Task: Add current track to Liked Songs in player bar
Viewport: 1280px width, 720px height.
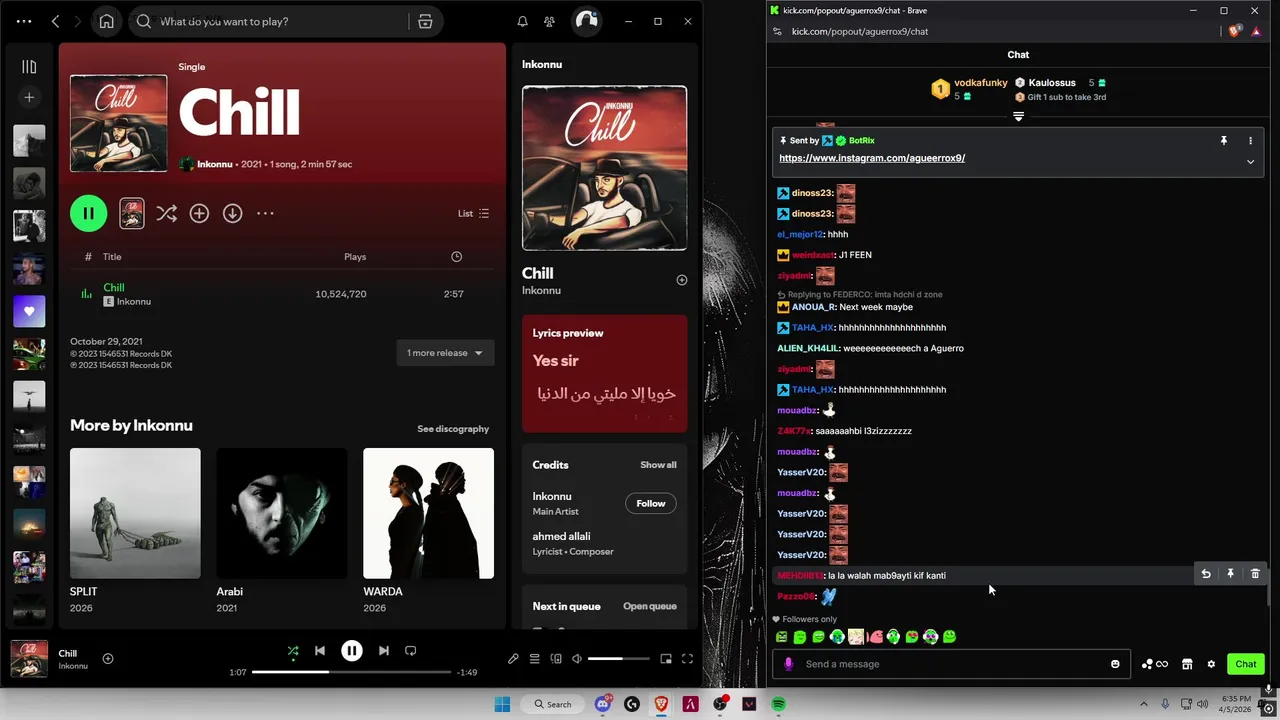Action: pos(108,658)
